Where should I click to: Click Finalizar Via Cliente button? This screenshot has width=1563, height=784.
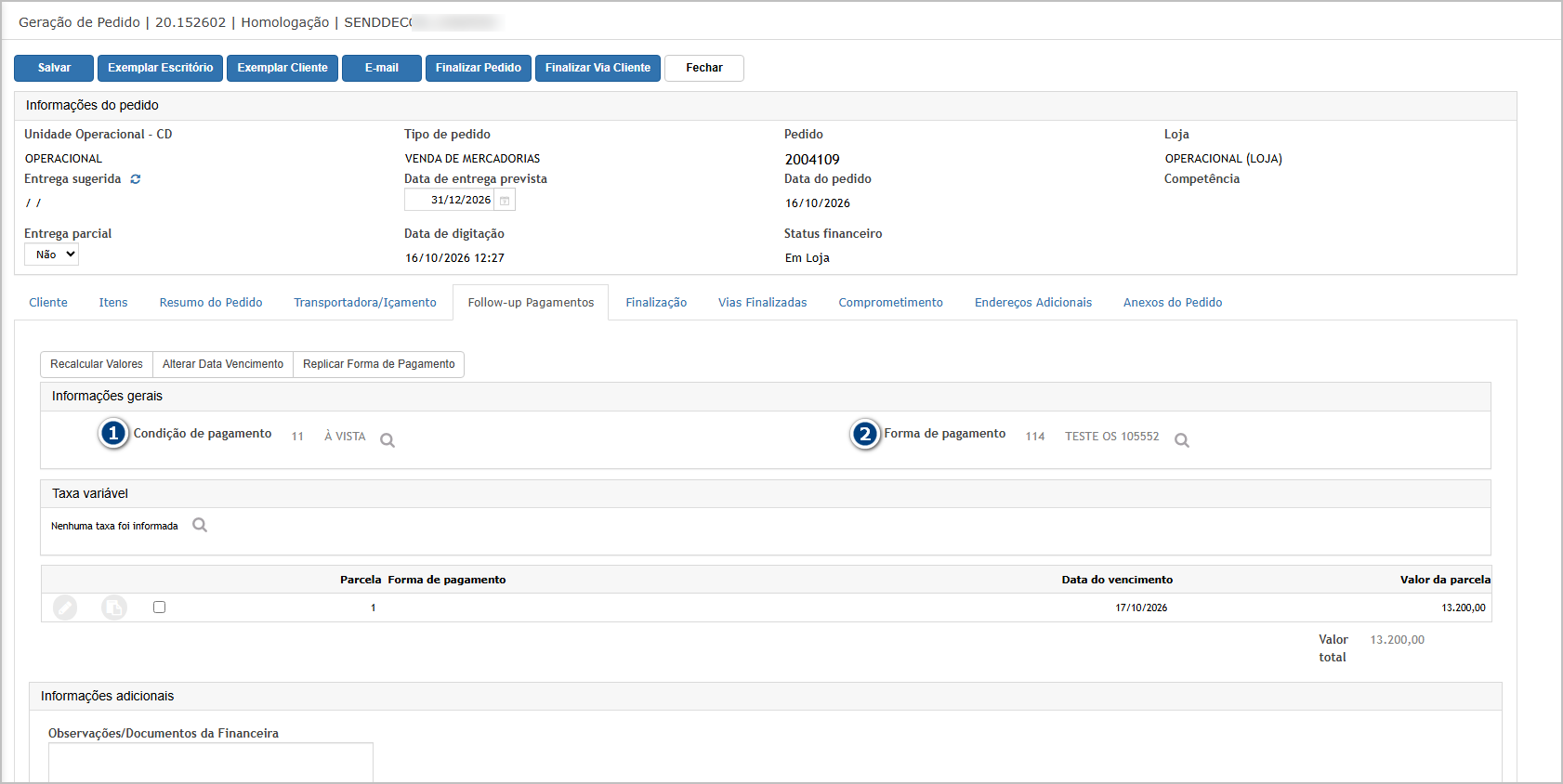coord(598,68)
